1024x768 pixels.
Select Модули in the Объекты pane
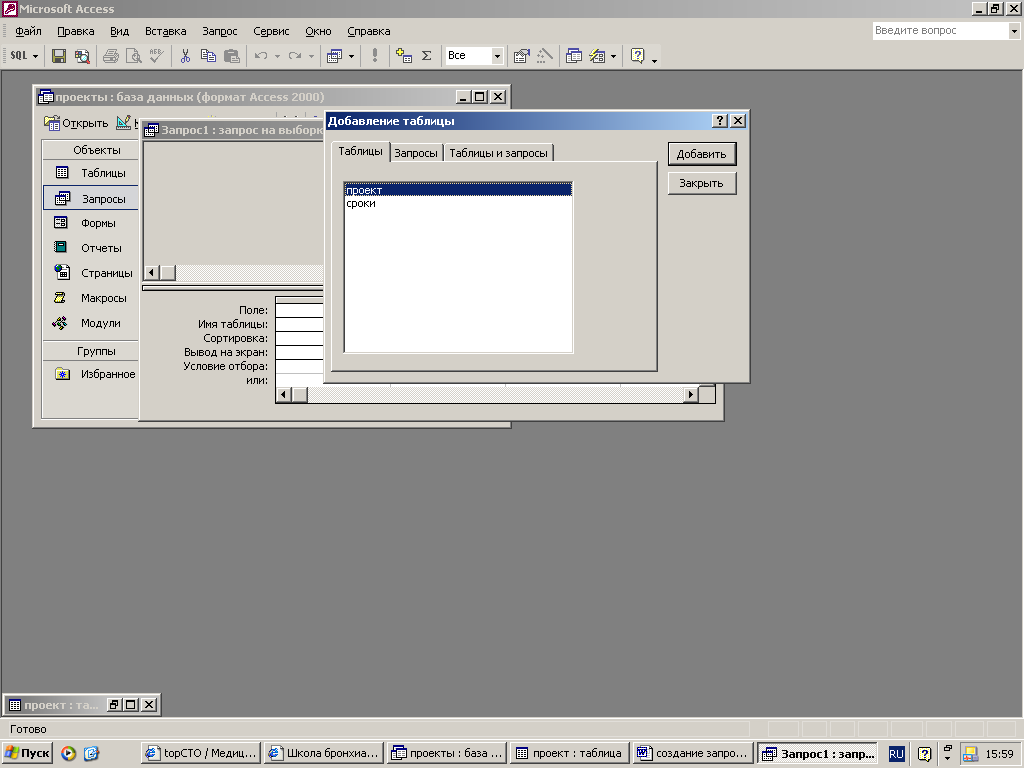[91, 323]
